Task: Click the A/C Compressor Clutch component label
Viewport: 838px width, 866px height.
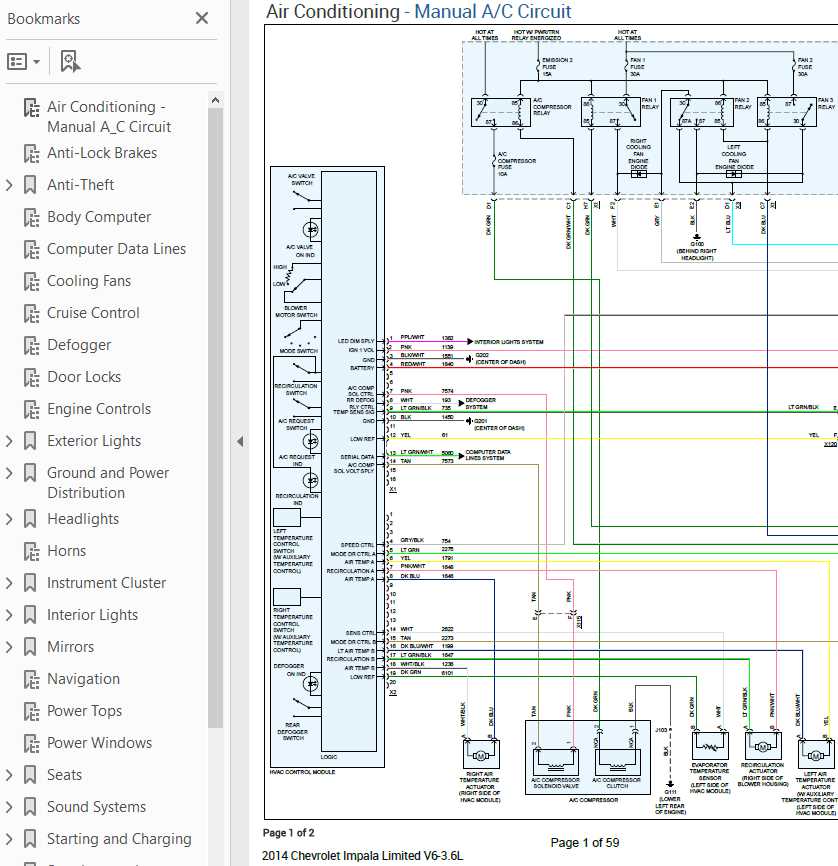Action: coord(616,783)
